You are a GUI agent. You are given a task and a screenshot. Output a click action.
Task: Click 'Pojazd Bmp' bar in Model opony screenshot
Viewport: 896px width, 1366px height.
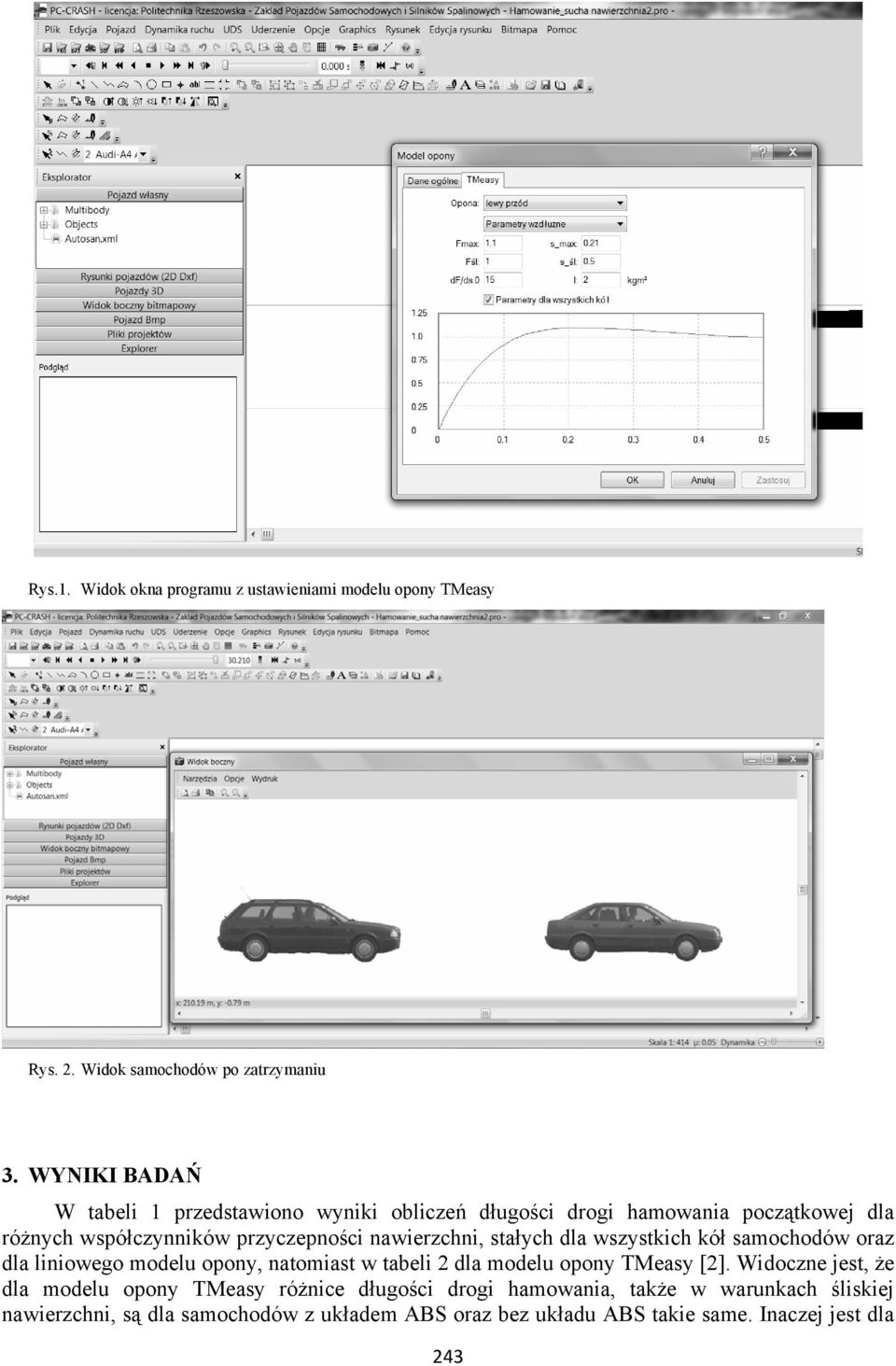tap(139, 320)
